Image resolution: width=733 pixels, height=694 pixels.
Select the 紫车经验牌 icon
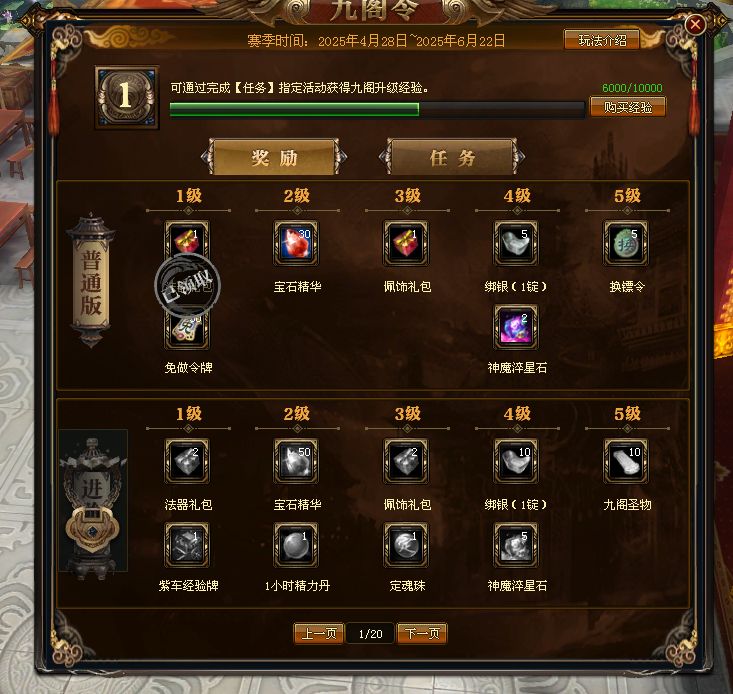187,545
